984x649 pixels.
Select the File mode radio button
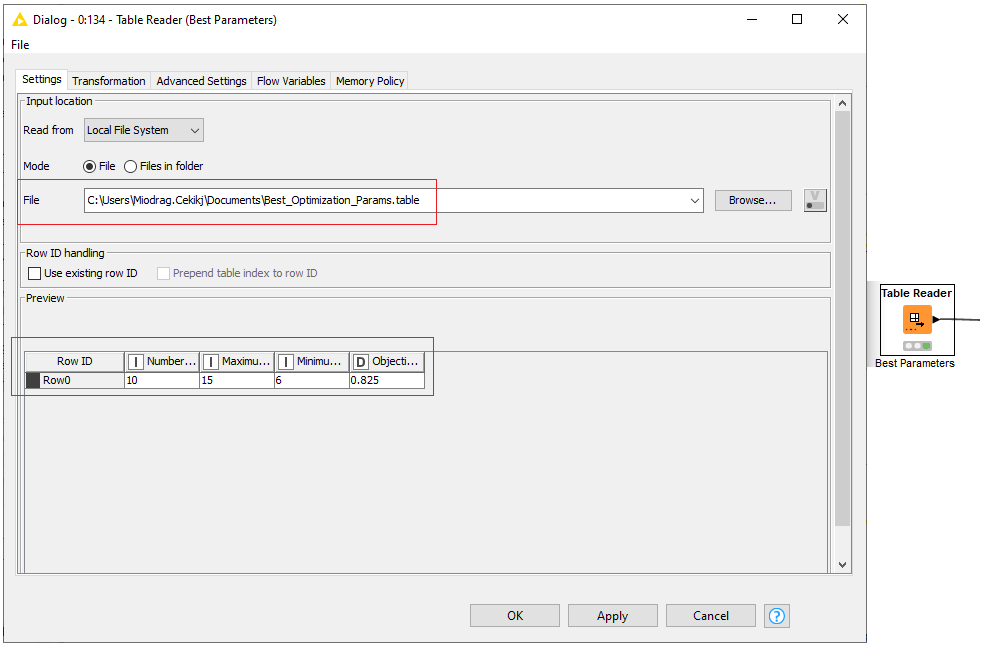(x=89, y=166)
